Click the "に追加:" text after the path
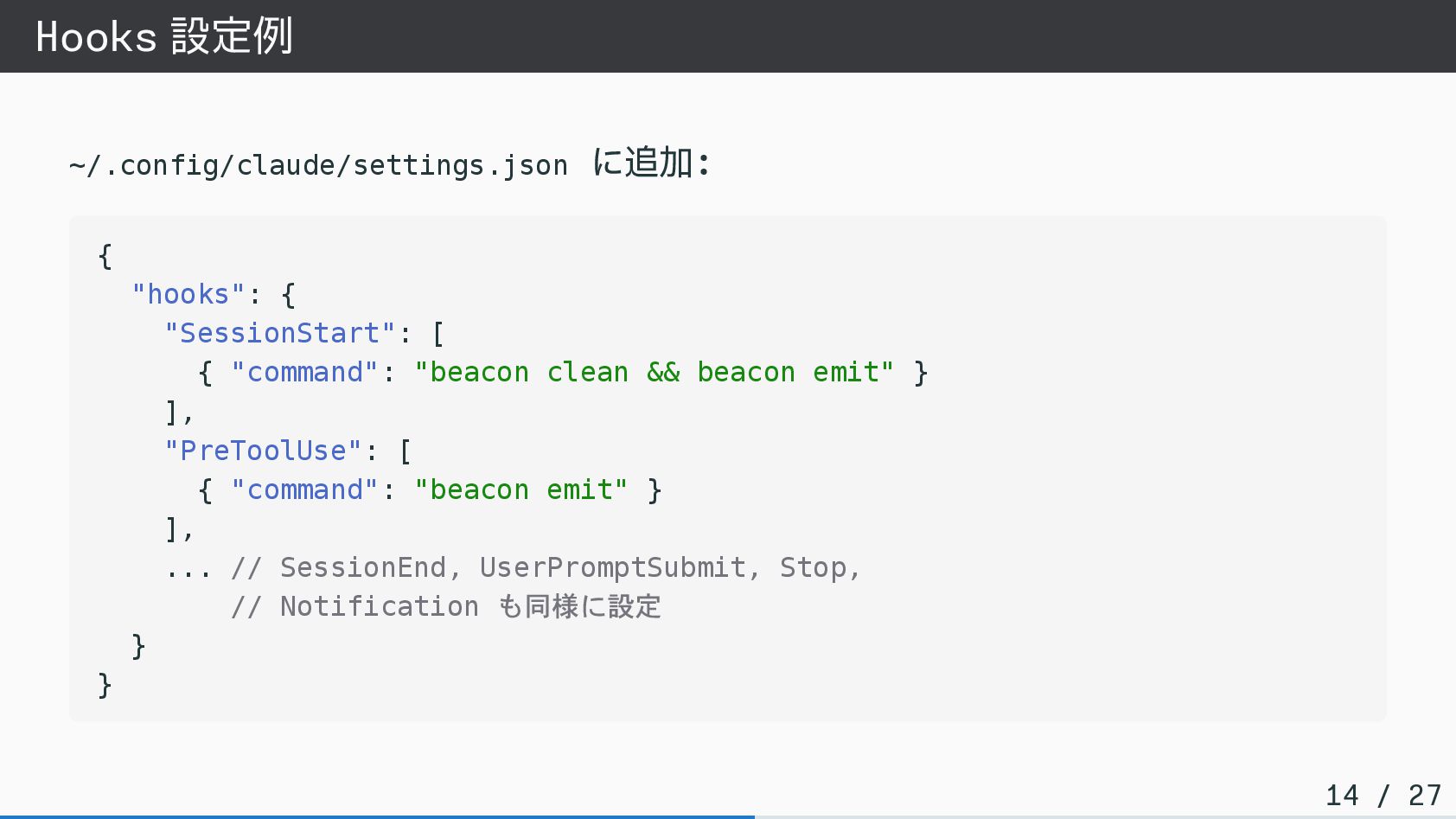Viewport: 1456px width, 819px height. click(650, 163)
